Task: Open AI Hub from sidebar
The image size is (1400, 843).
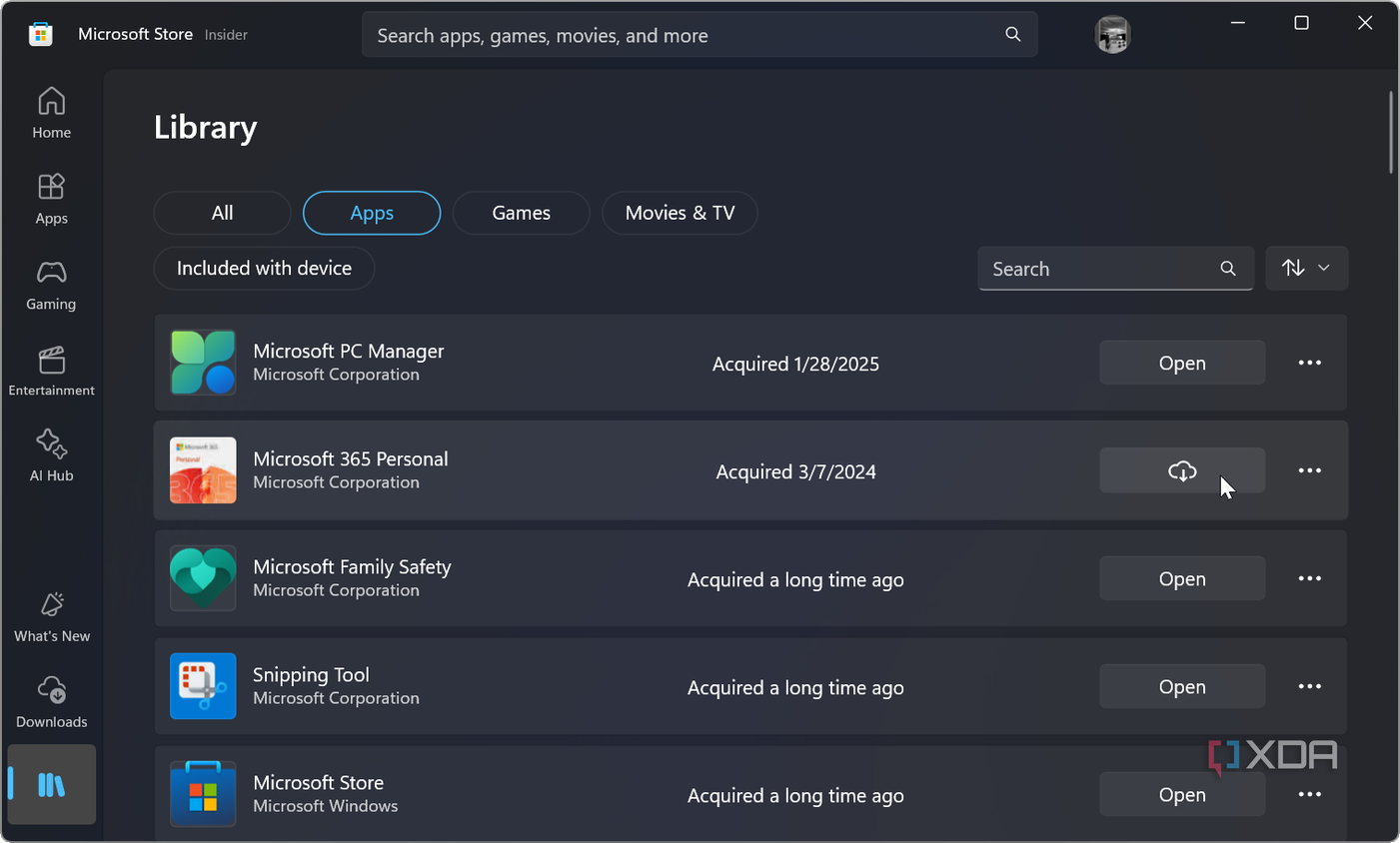Action: pyautogui.click(x=51, y=457)
